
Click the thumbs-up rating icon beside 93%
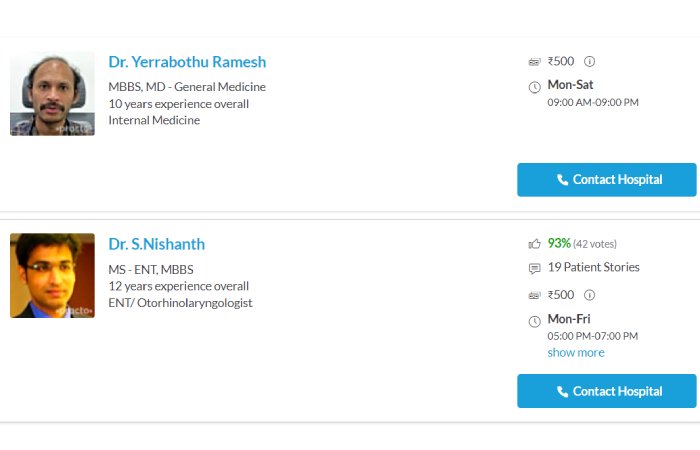pos(534,244)
